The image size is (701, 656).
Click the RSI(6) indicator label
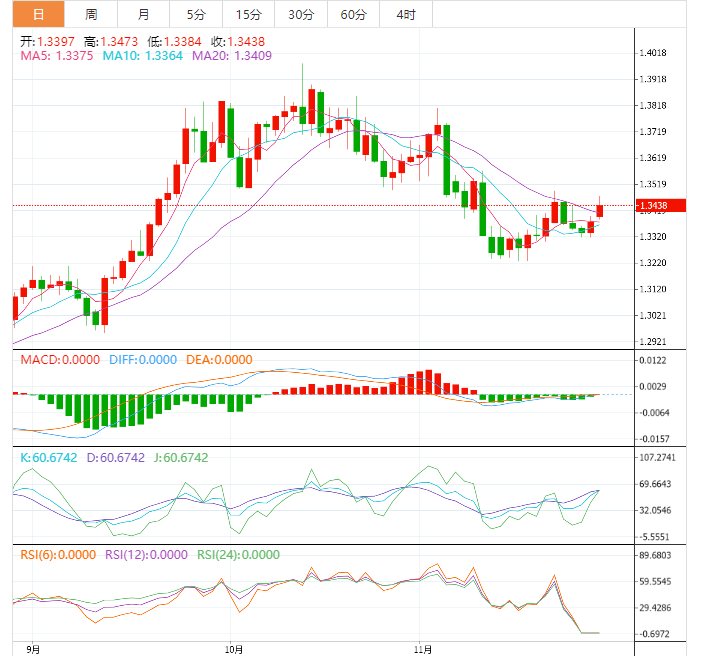(x=58, y=554)
